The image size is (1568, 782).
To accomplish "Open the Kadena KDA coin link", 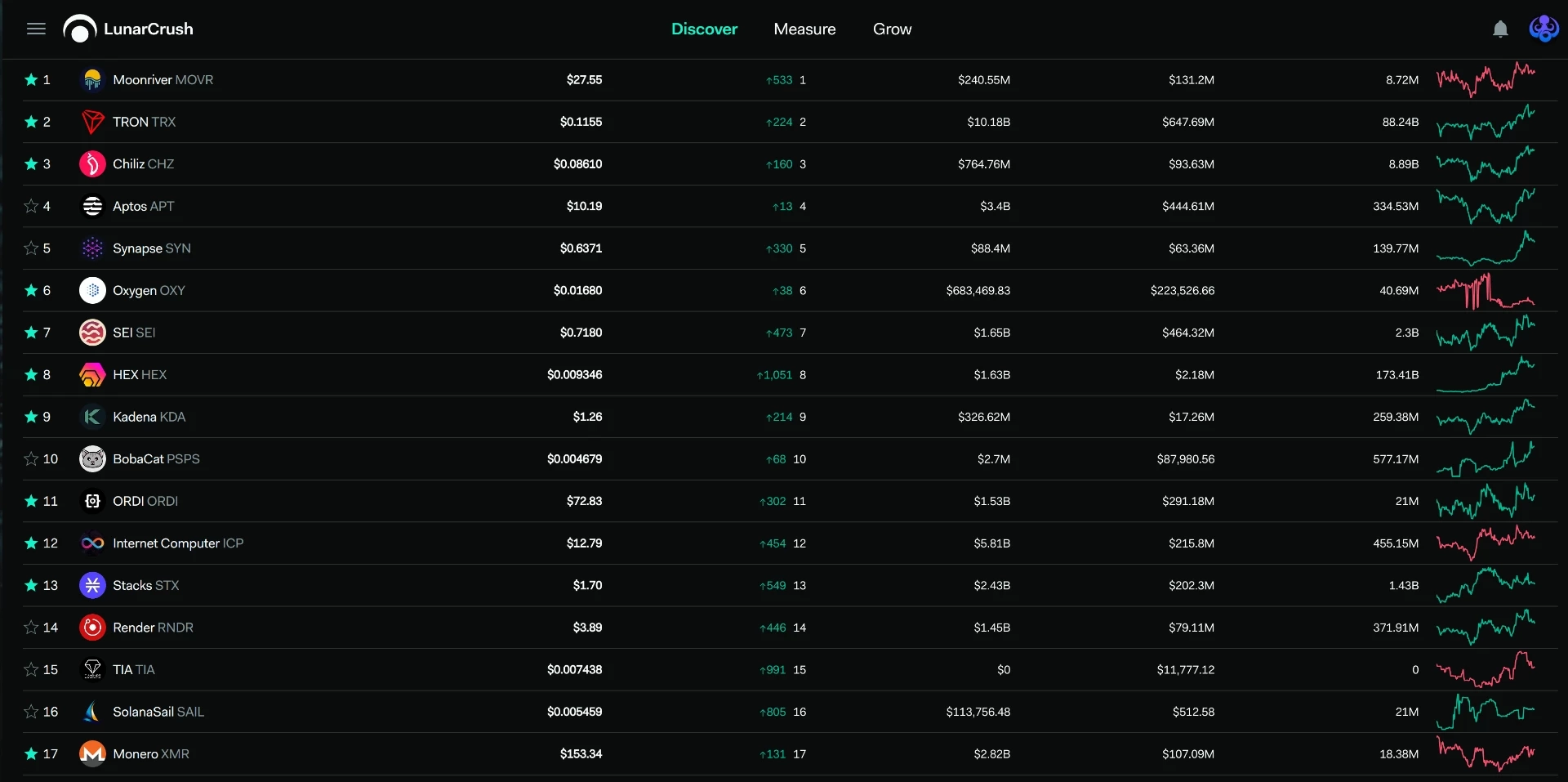I will point(149,417).
